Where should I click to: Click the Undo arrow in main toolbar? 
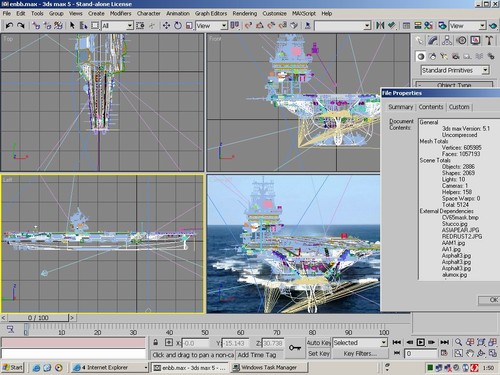click(9, 25)
